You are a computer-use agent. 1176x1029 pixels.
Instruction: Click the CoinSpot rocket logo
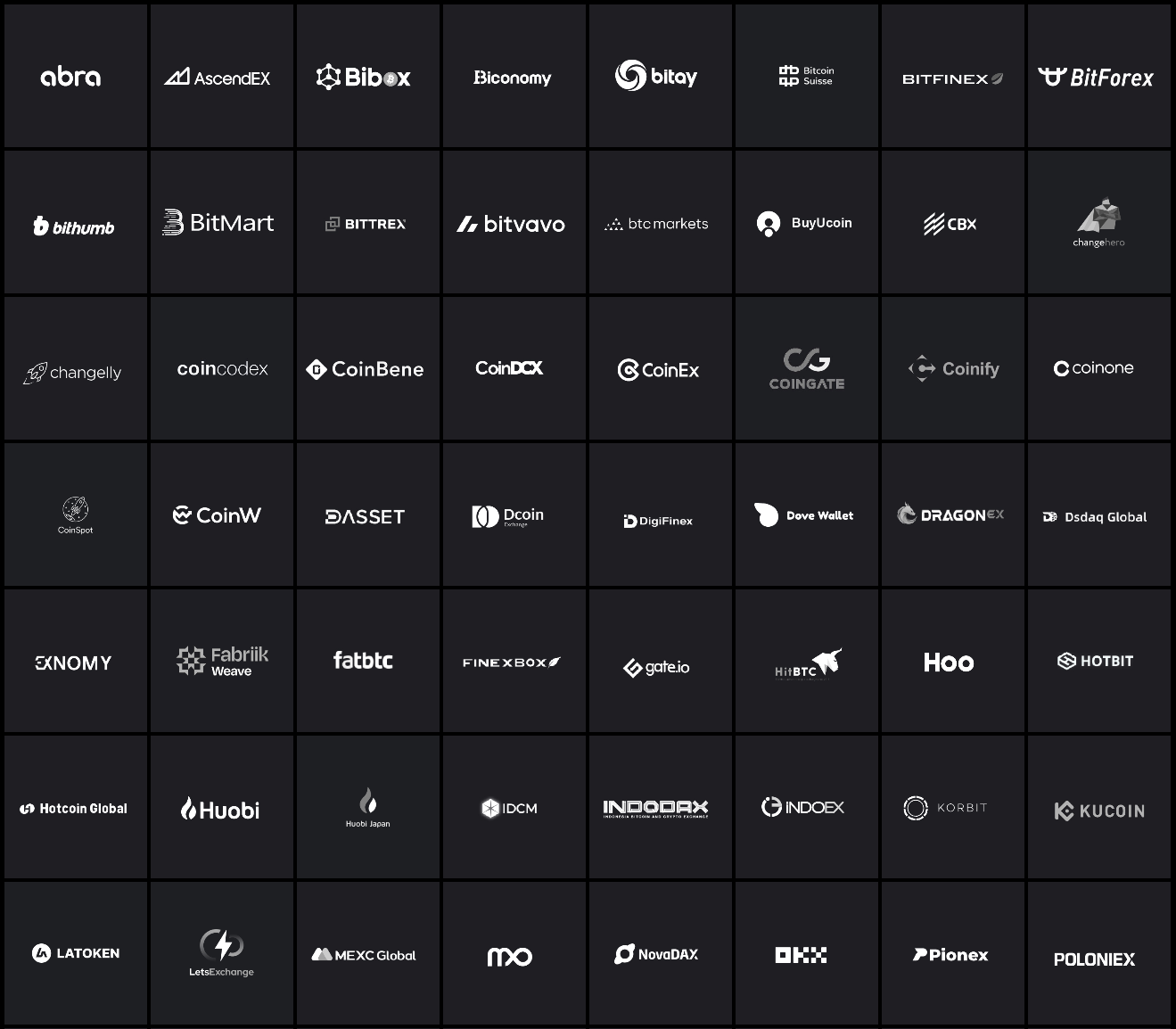pyautogui.click(x=76, y=514)
